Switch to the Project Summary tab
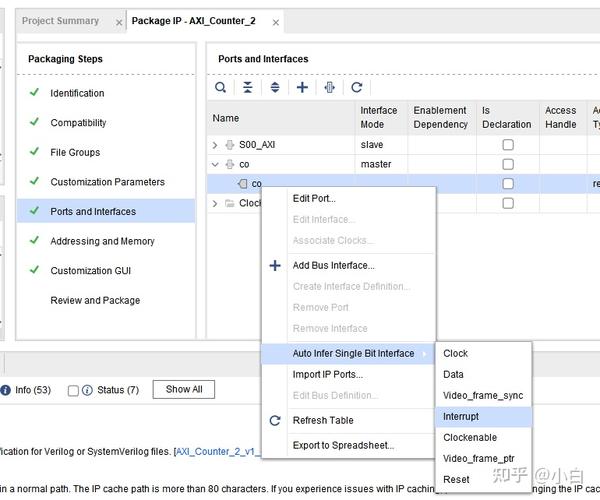Screen dimensions: 600x500 [61, 21]
